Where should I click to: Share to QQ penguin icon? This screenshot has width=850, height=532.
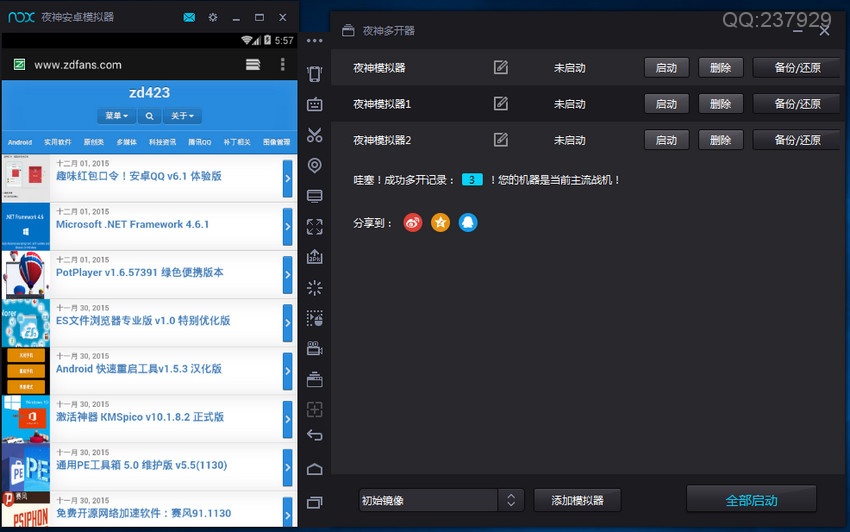click(468, 222)
